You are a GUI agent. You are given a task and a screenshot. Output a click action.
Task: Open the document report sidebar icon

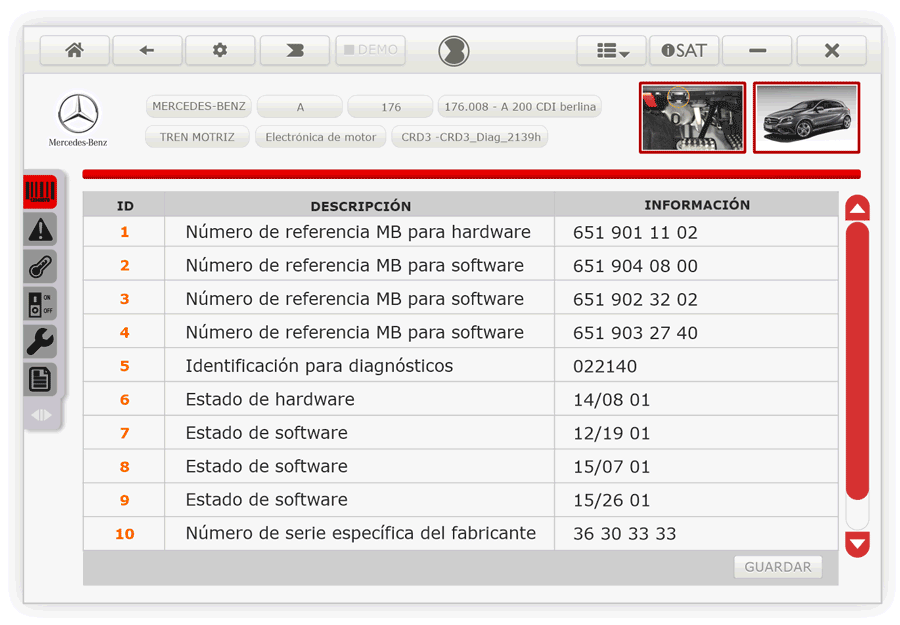click(x=40, y=379)
